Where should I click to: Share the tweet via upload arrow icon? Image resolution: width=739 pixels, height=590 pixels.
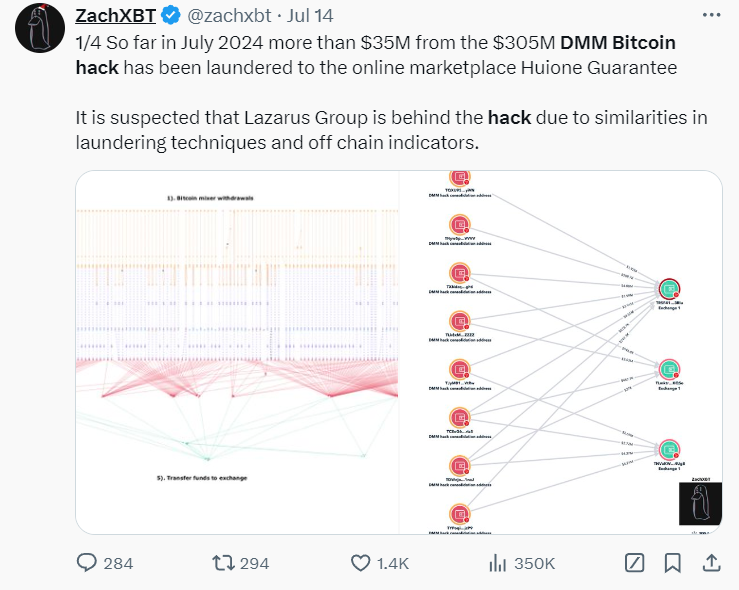coord(710,563)
